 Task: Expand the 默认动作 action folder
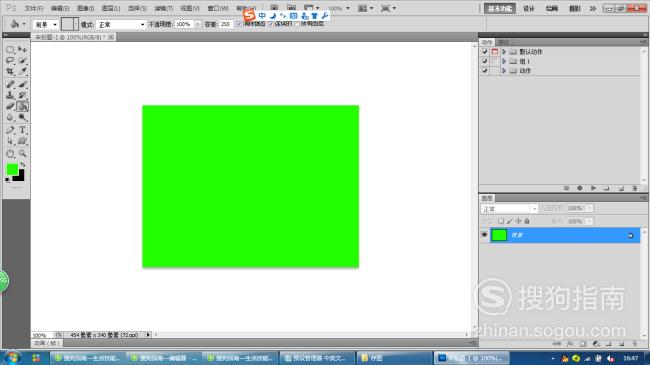[504, 52]
